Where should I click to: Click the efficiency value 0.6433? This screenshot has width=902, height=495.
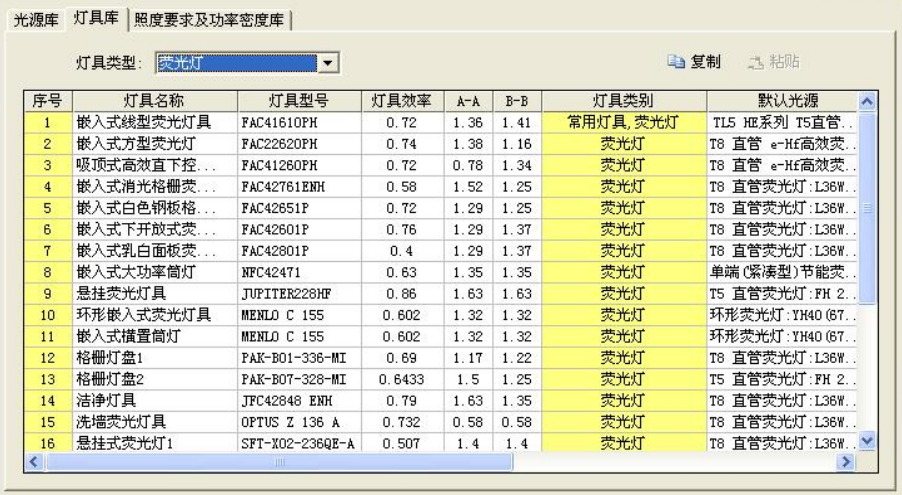click(402, 379)
